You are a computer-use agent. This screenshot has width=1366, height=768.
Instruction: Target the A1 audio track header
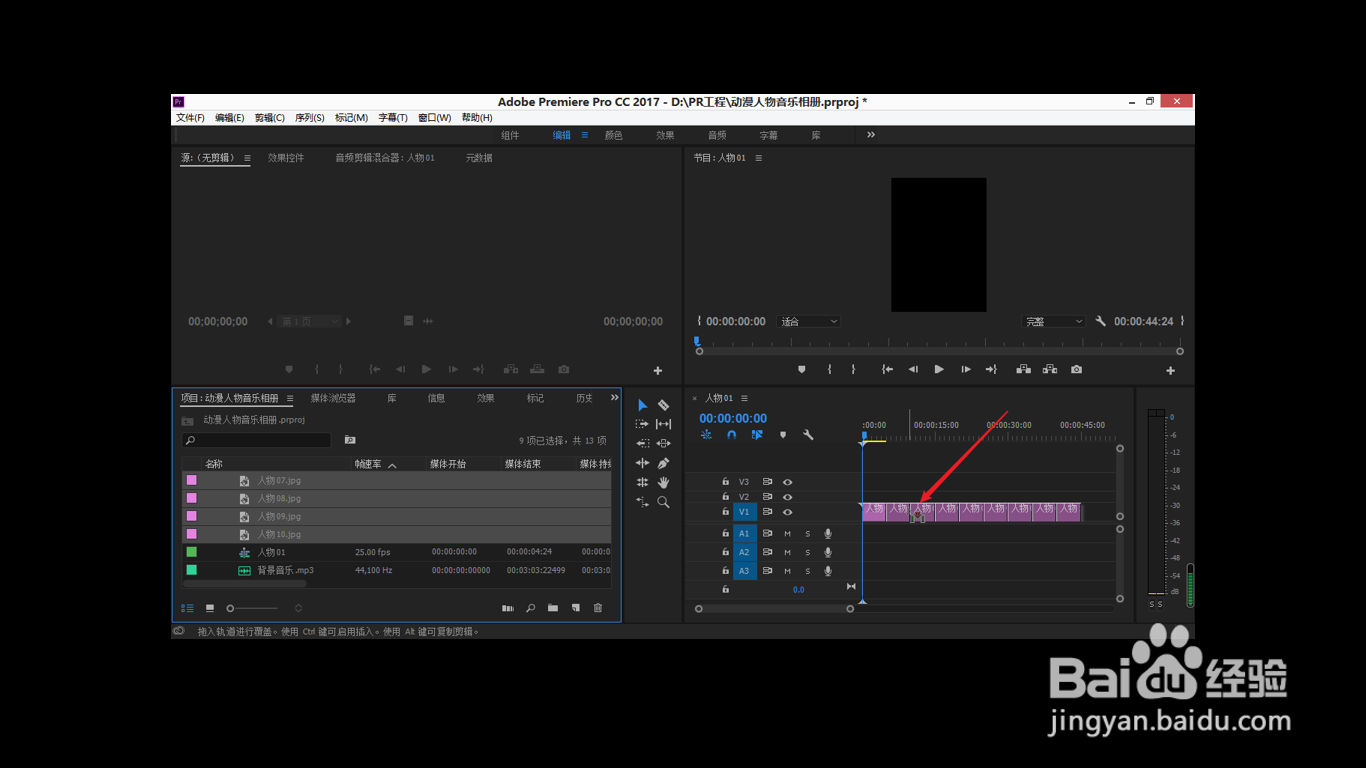[x=744, y=534]
